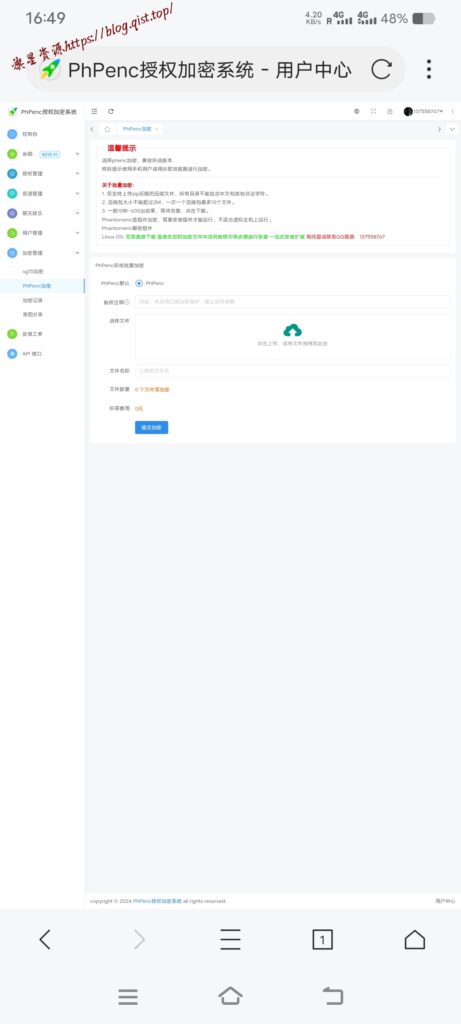Click the page refresh icon in header
Viewport: 461px width, 1024px height.
tap(111, 112)
